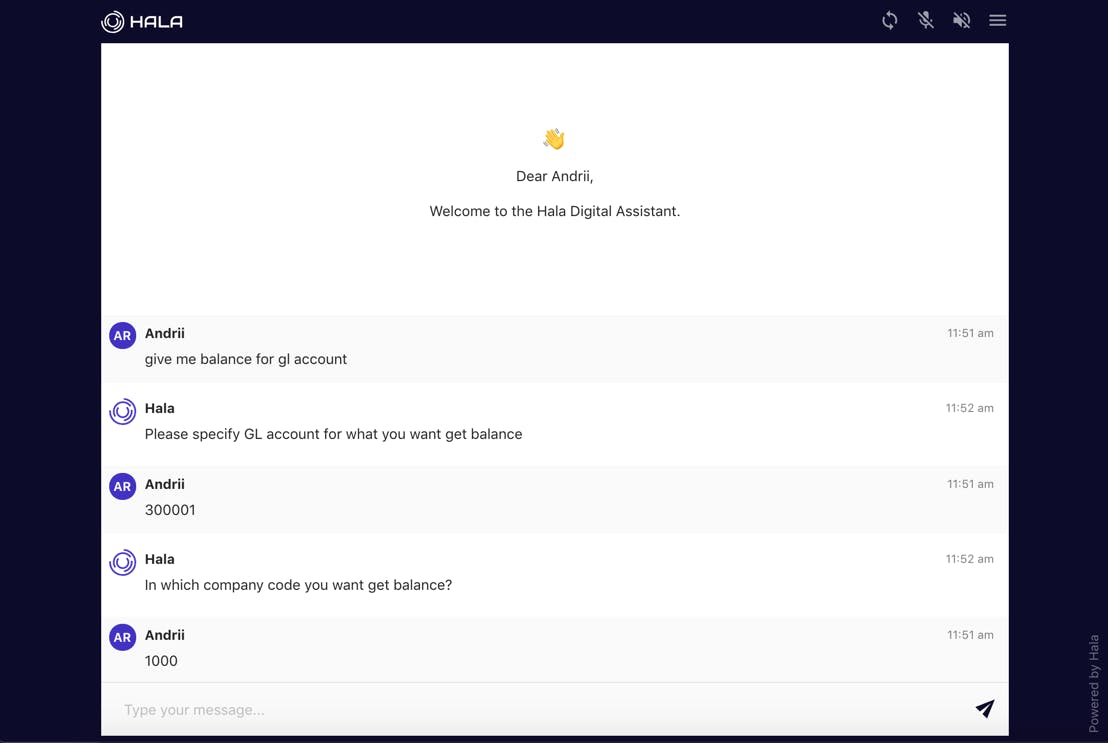Screen dimensions: 1108x743
Task: Click AR avatar beside 'give me balance' message
Action: point(122,336)
